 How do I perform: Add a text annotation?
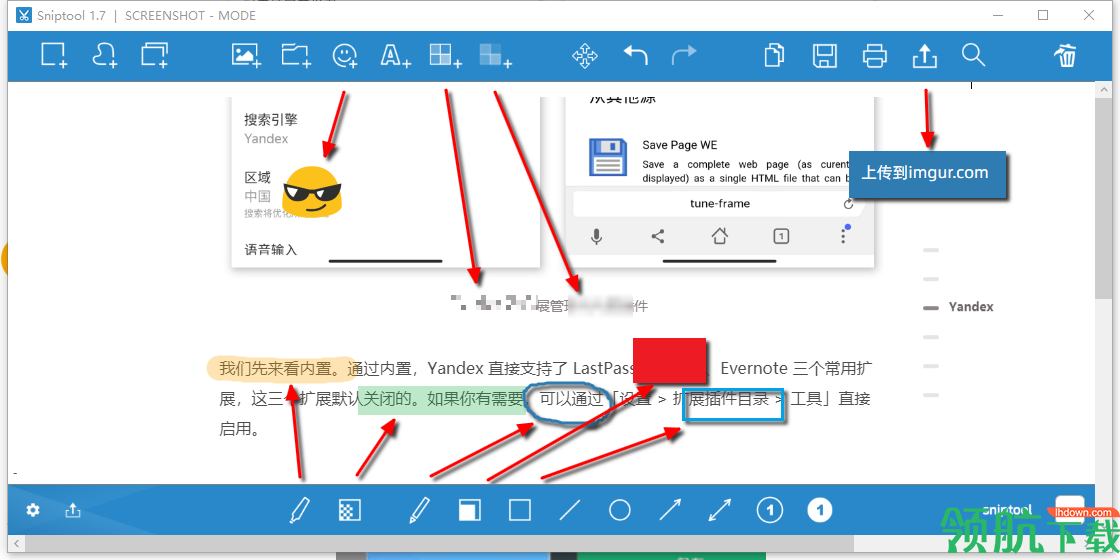click(395, 55)
